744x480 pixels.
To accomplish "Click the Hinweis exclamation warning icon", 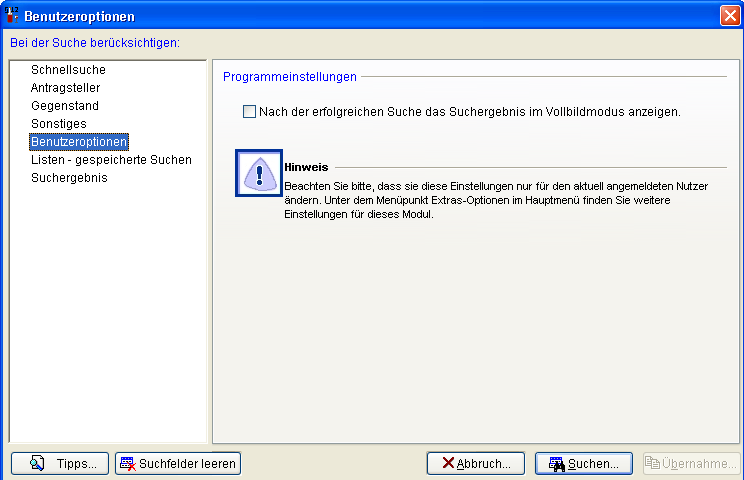I will 259,173.
